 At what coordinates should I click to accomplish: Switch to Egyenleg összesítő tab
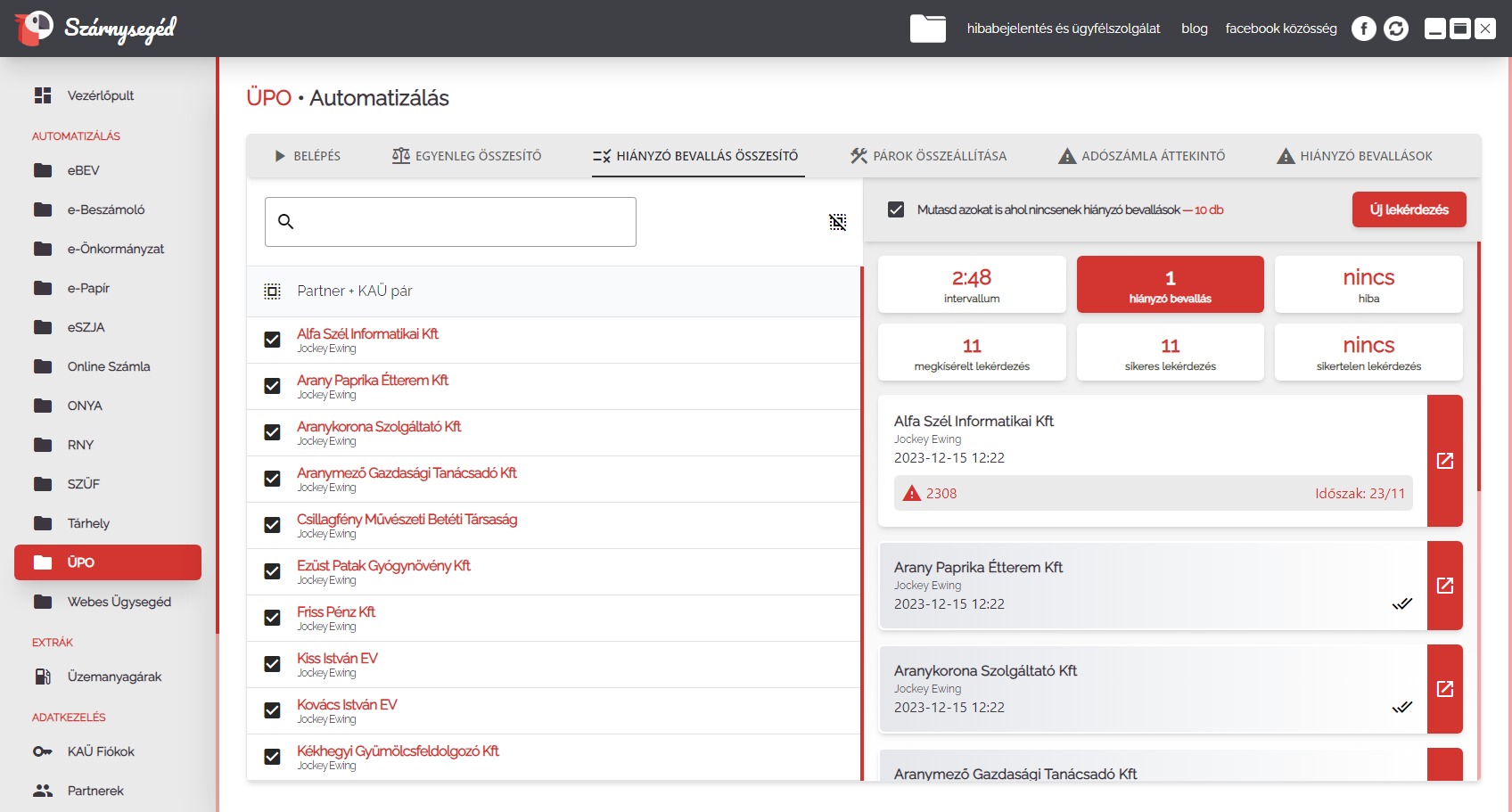pyautogui.click(x=467, y=156)
